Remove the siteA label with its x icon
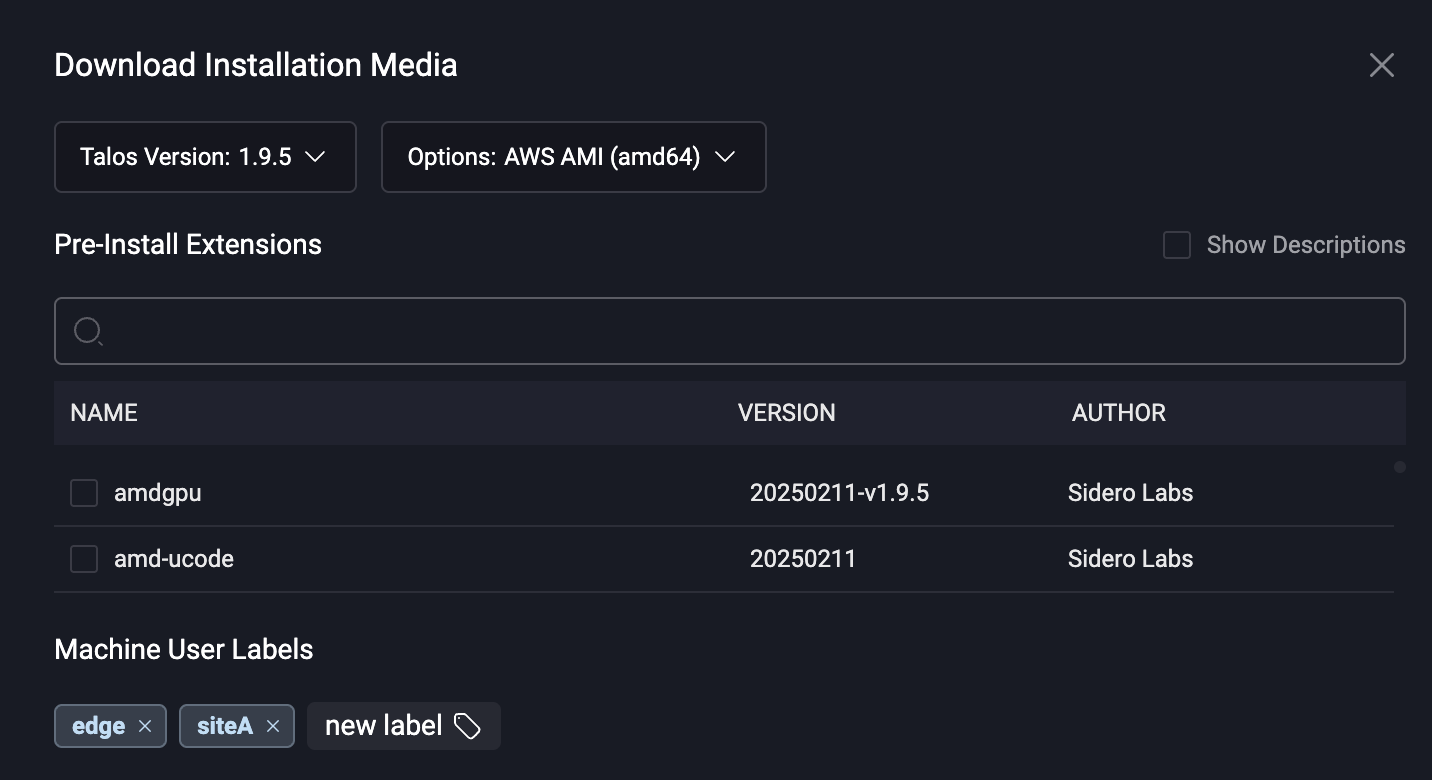 tap(273, 726)
